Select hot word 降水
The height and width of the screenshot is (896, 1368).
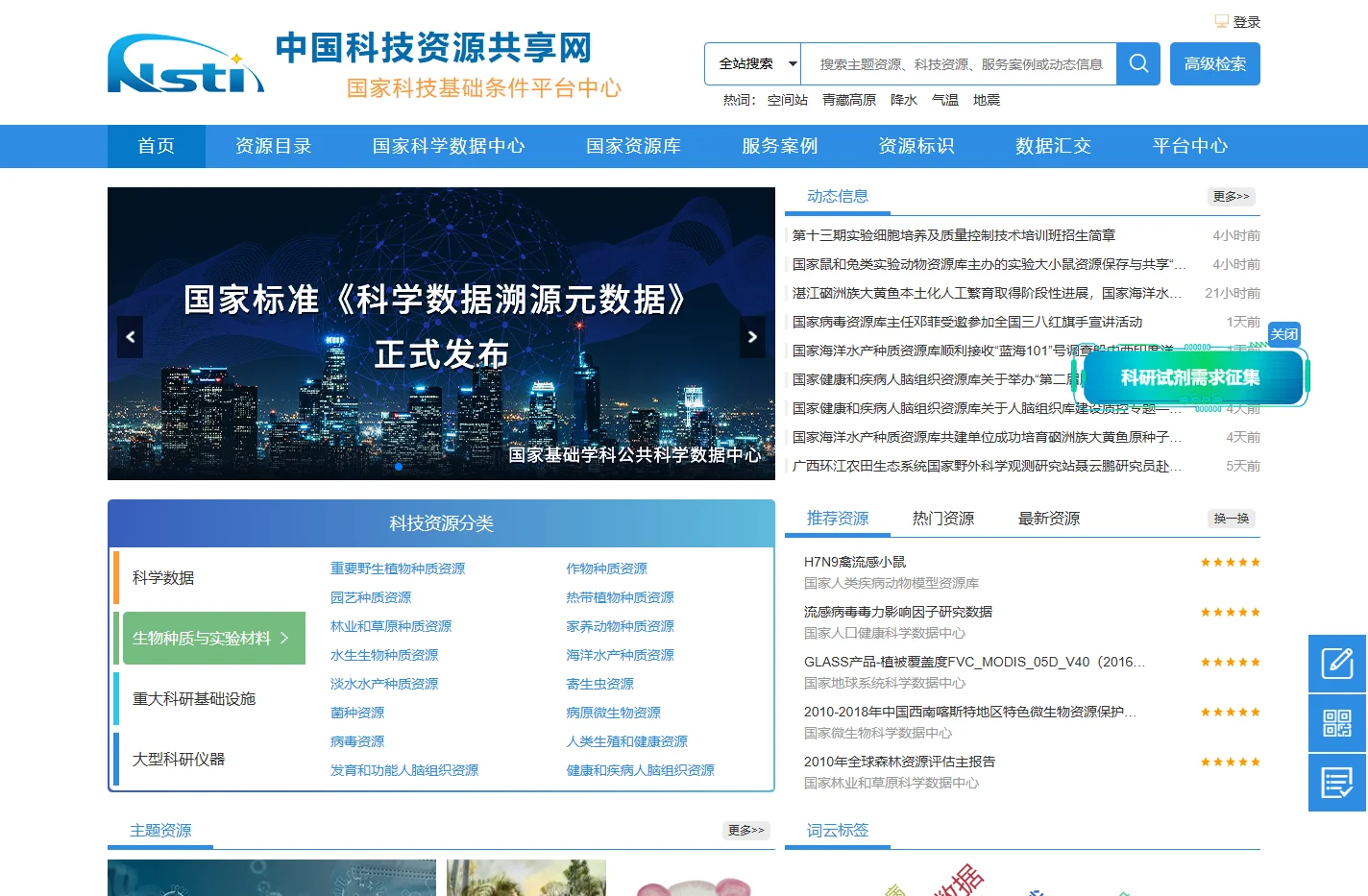pyautogui.click(x=904, y=100)
